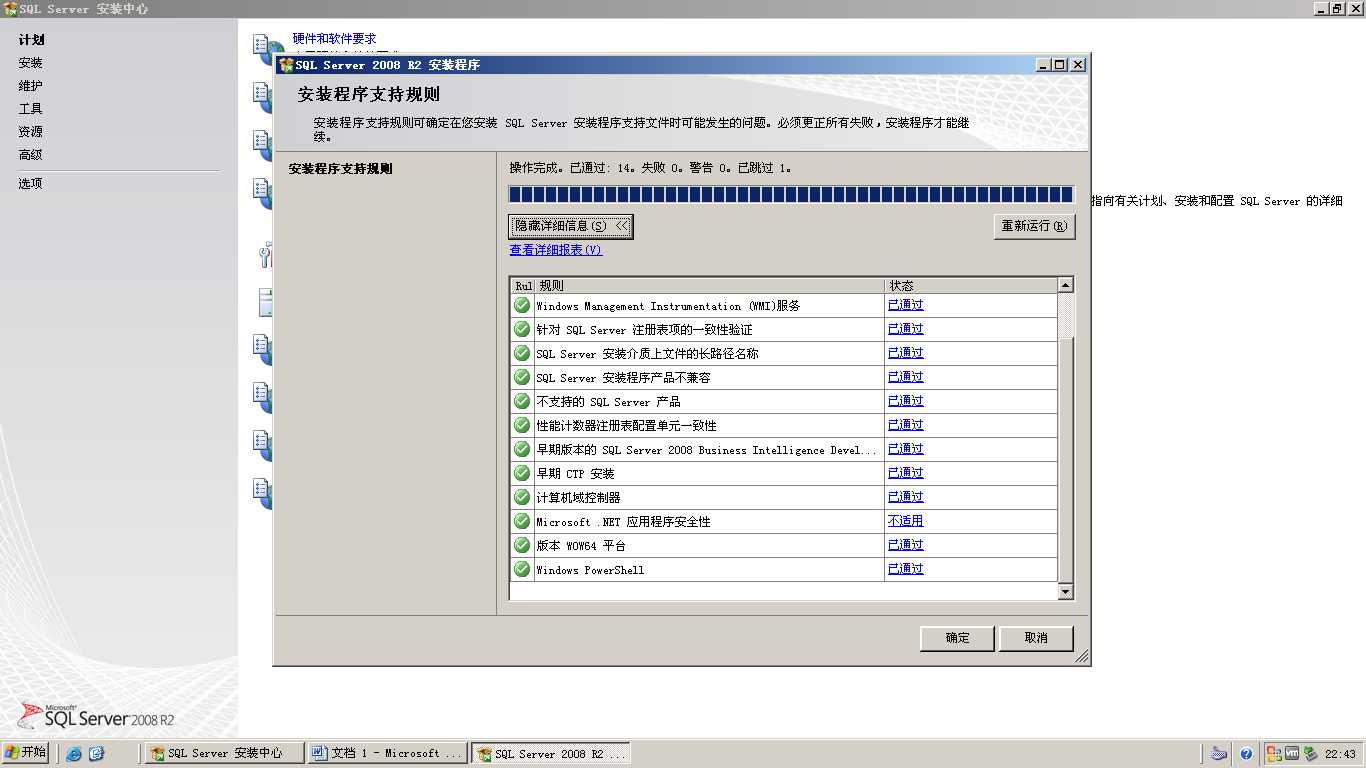Sort by 规则 column header
Viewport: 1366px width, 768px height.
pyautogui.click(x=710, y=285)
